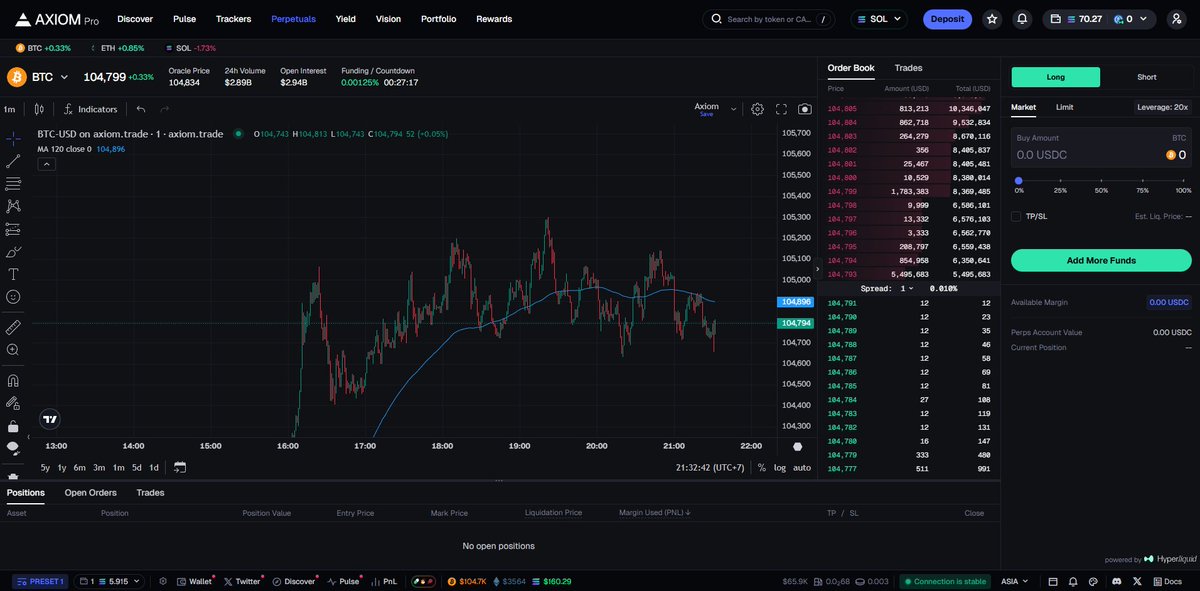Undo the last chart action
Image resolution: width=1200 pixels, height=591 pixels.
141,109
